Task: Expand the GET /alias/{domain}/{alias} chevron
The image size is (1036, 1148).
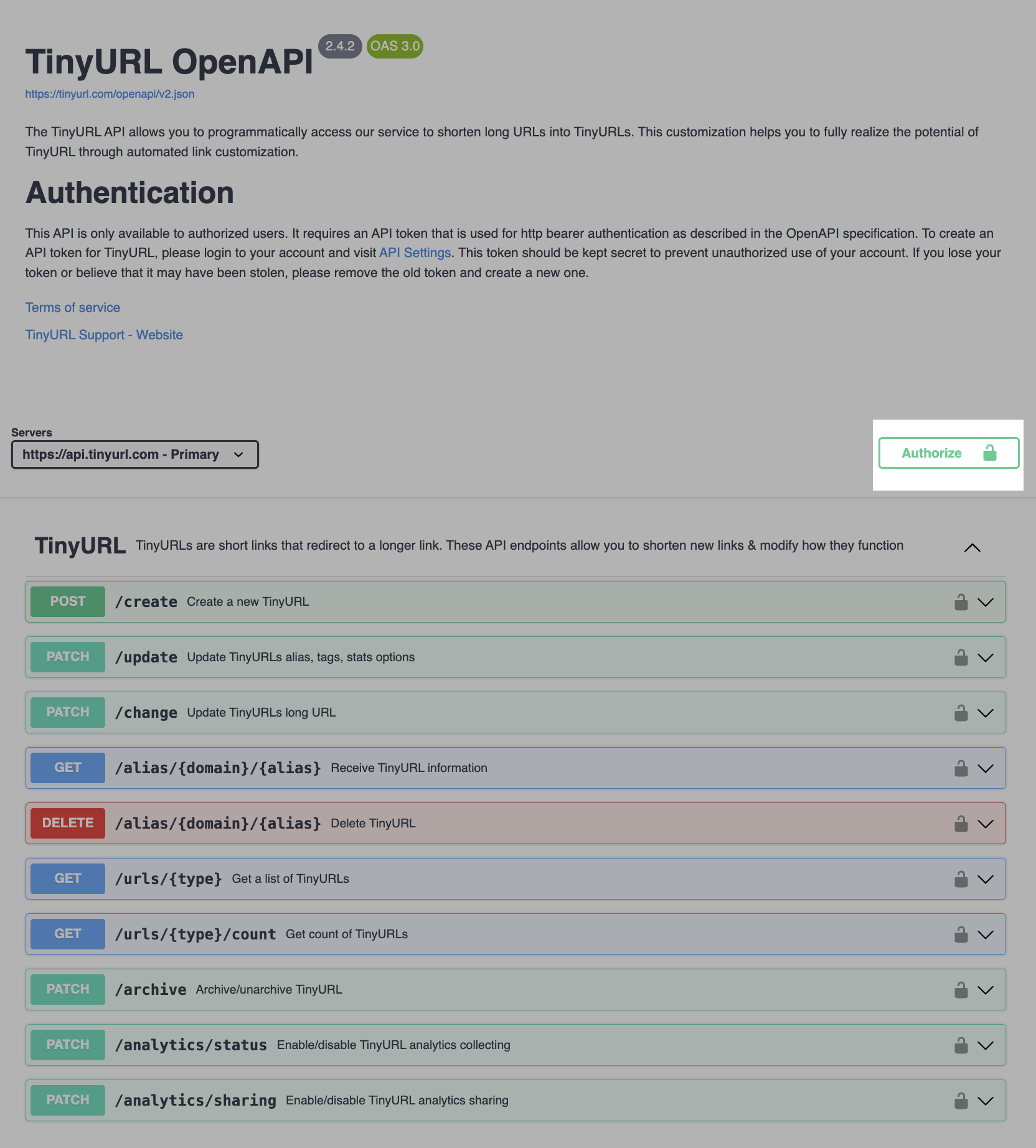Action: coord(985,768)
